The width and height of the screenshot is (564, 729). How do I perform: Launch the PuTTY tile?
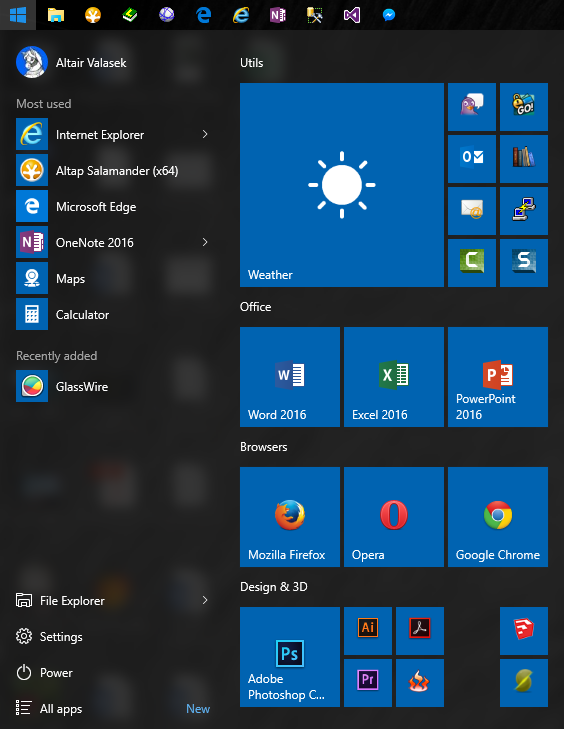[524, 211]
